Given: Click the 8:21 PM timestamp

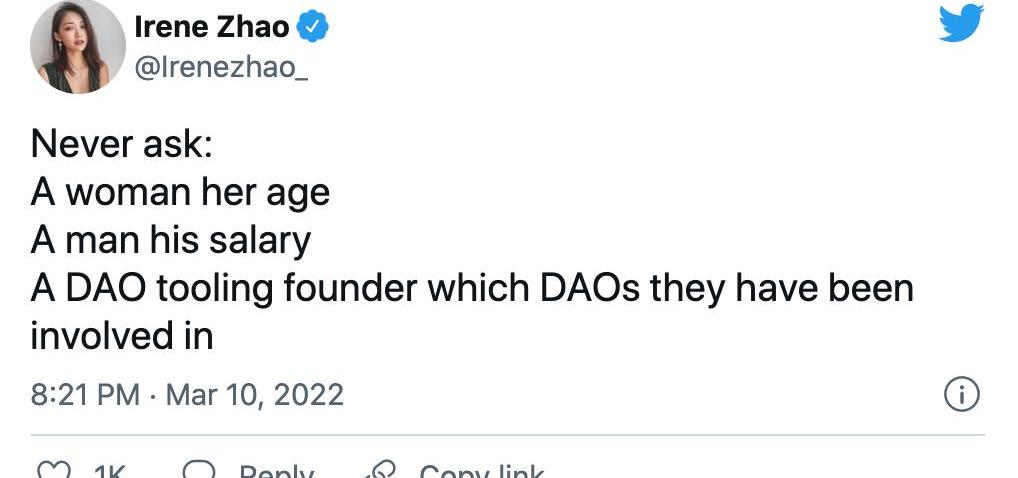Looking at the screenshot, I should (x=85, y=395).
